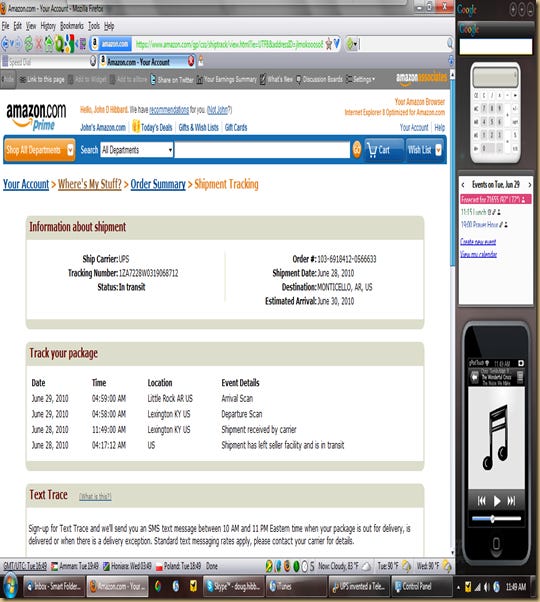Open the Edit menu

click(x=18, y=26)
